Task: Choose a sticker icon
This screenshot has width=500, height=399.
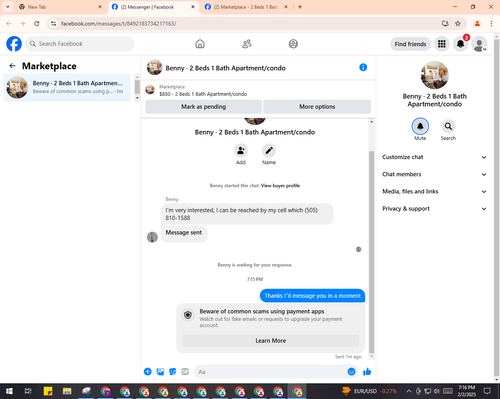Action: (x=173, y=371)
